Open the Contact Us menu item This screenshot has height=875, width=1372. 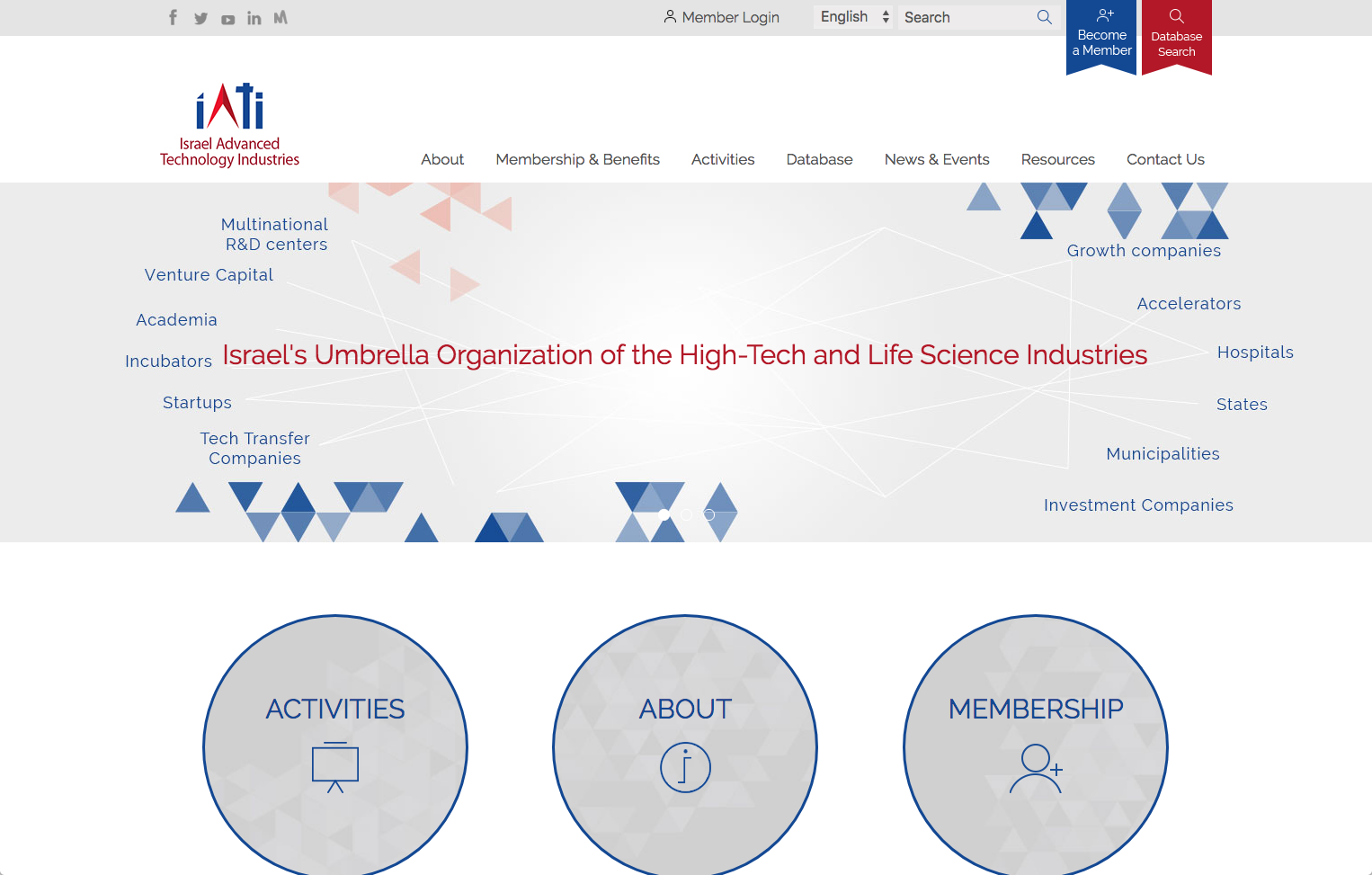1165,159
